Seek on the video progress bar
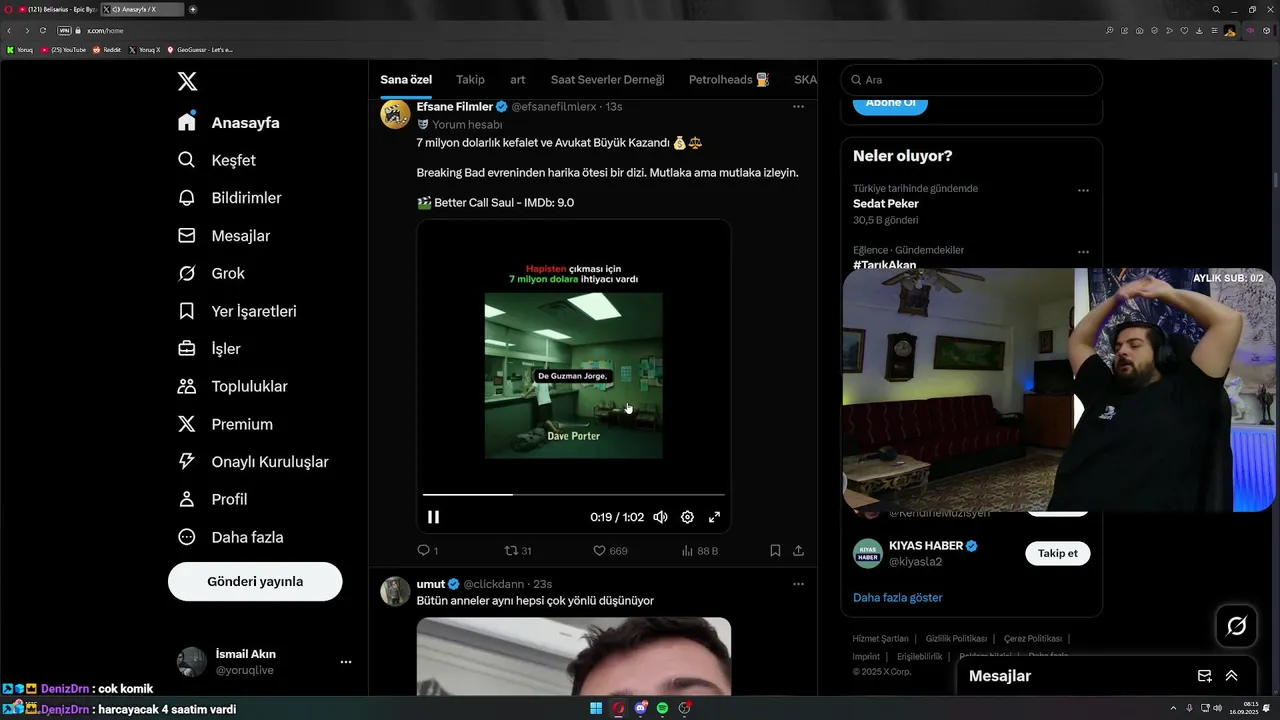Screen dimensions: 1280x720 click(x=573, y=494)
